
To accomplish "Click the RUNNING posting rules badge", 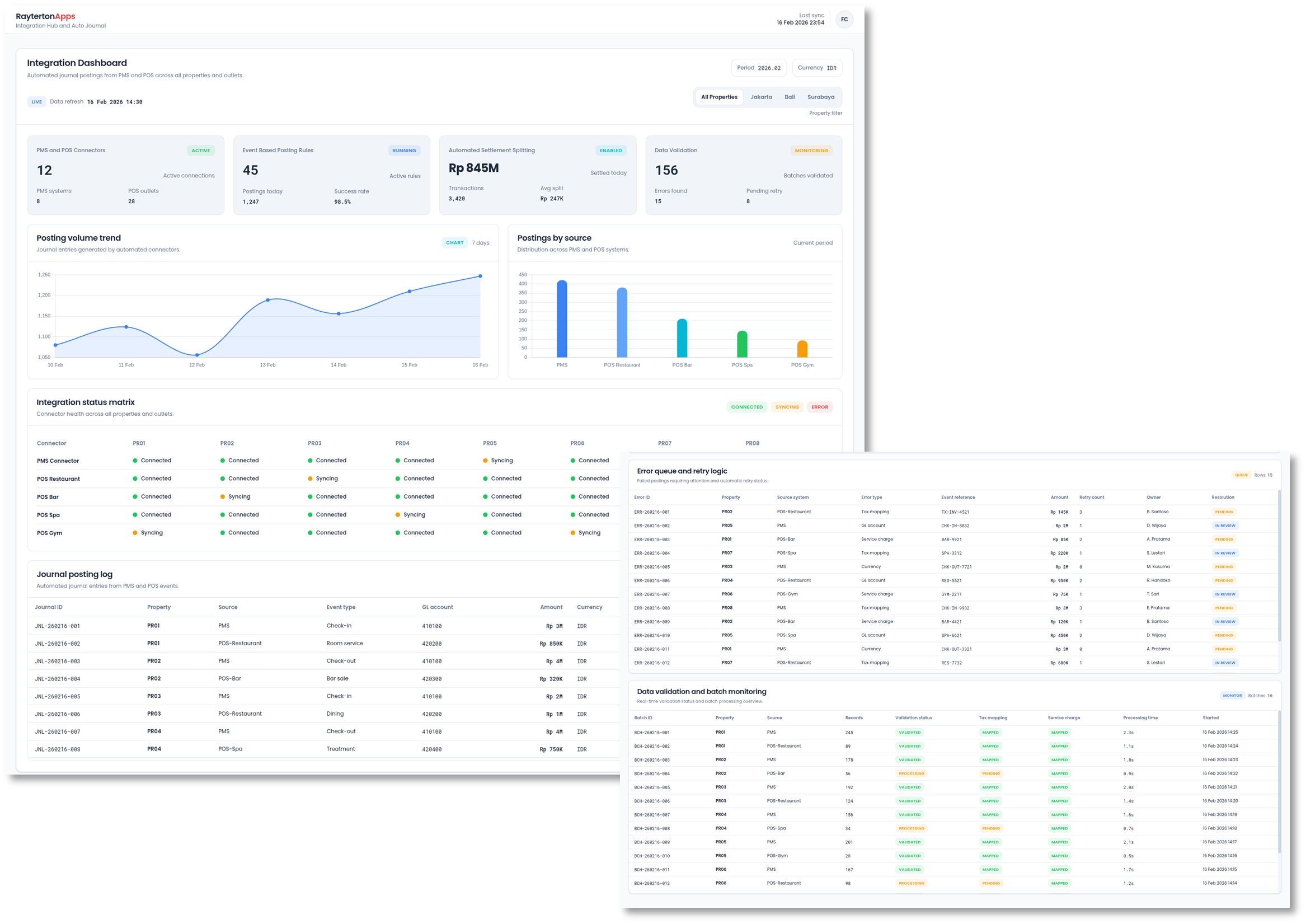I will coord(404,151).
